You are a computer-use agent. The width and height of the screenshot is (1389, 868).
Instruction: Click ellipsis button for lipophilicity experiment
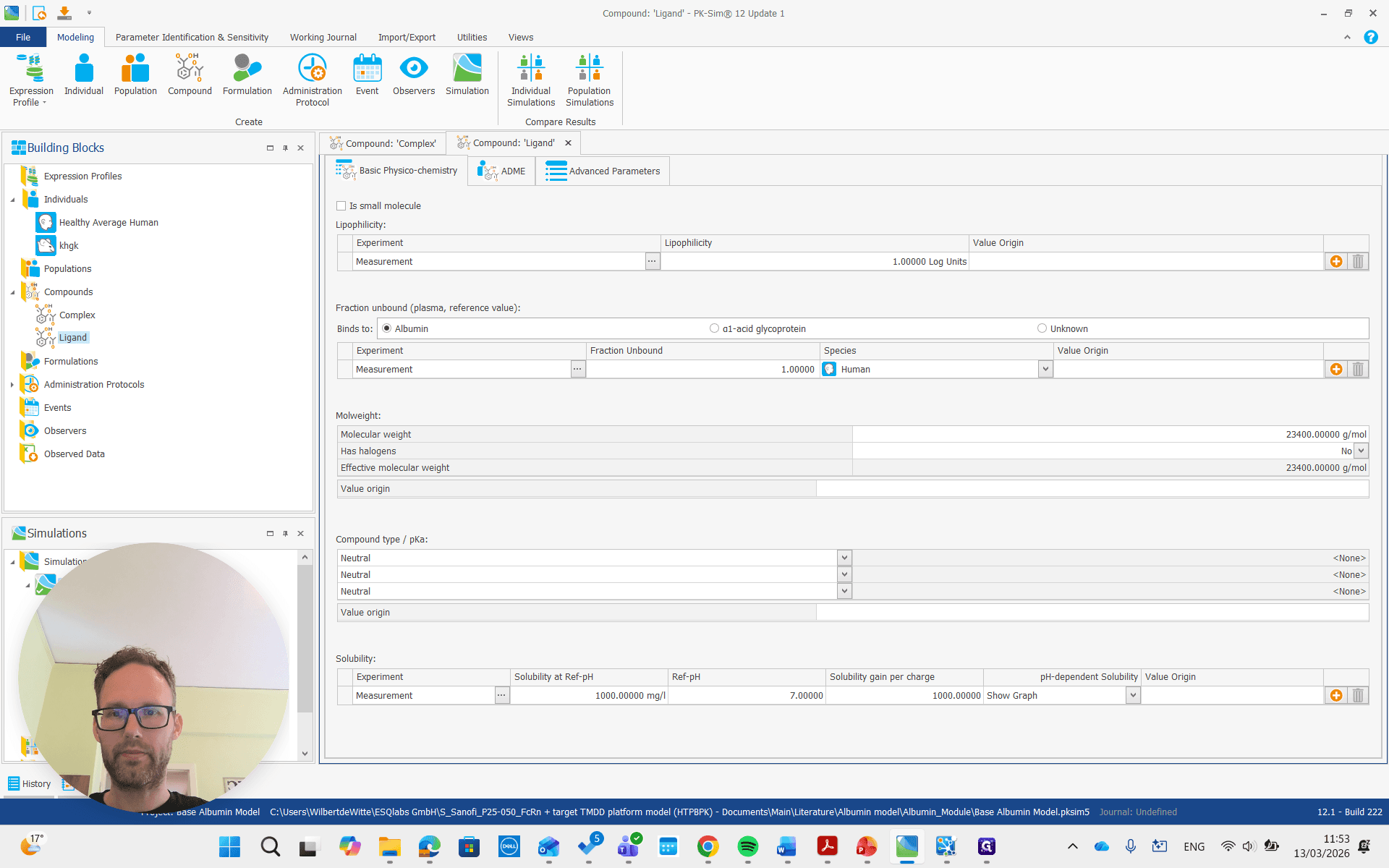[x=652, y=262]
